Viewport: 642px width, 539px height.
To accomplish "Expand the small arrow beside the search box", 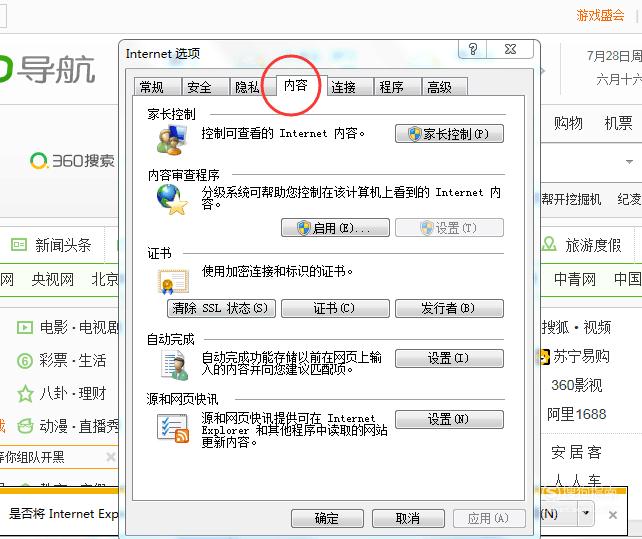I will coord(629,162).
